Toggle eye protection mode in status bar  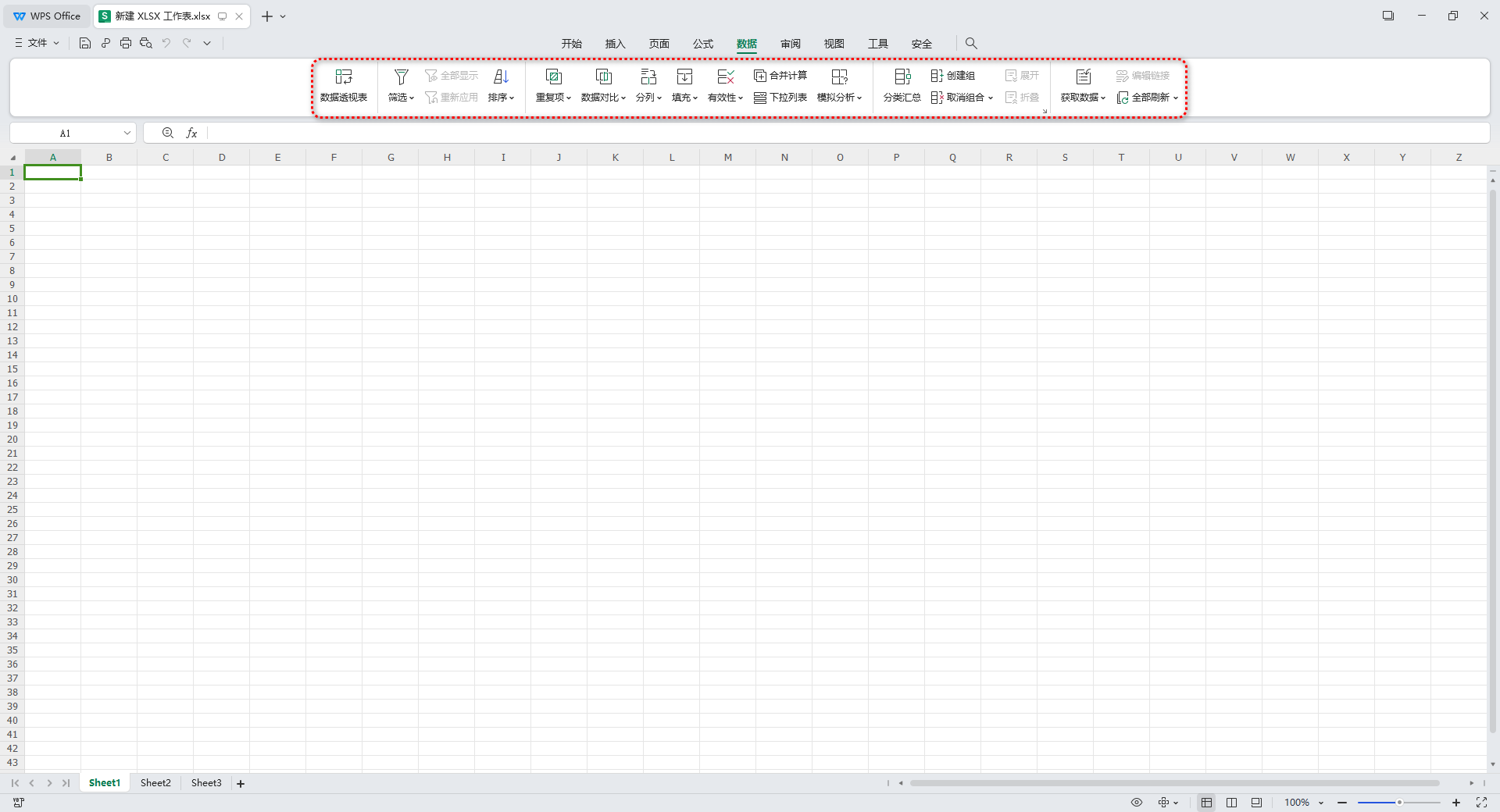(x=1137, y=803)
